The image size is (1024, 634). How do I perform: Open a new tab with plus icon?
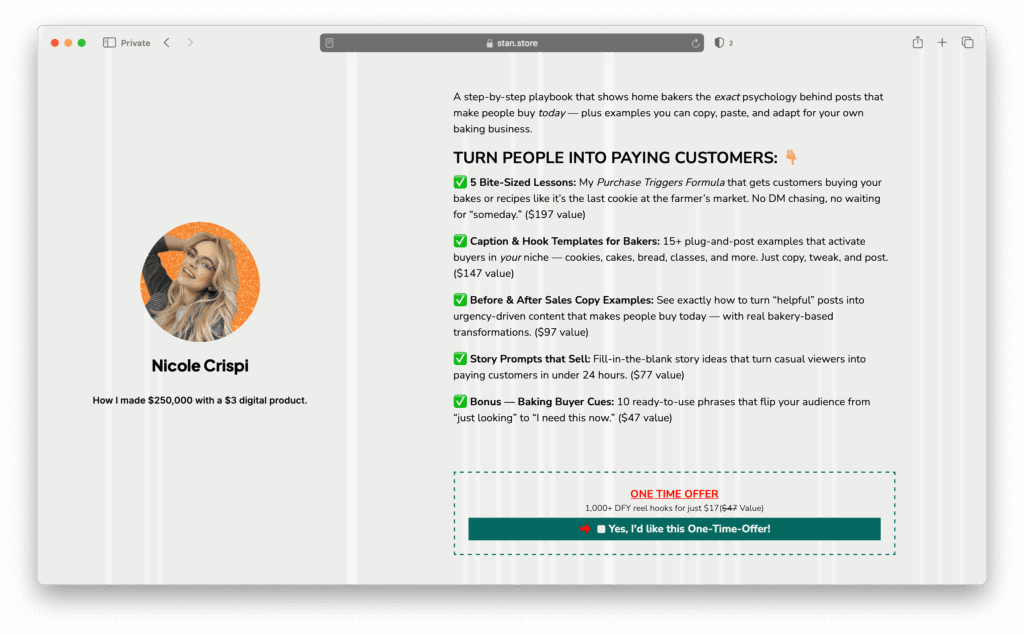(x=942, y=43)
